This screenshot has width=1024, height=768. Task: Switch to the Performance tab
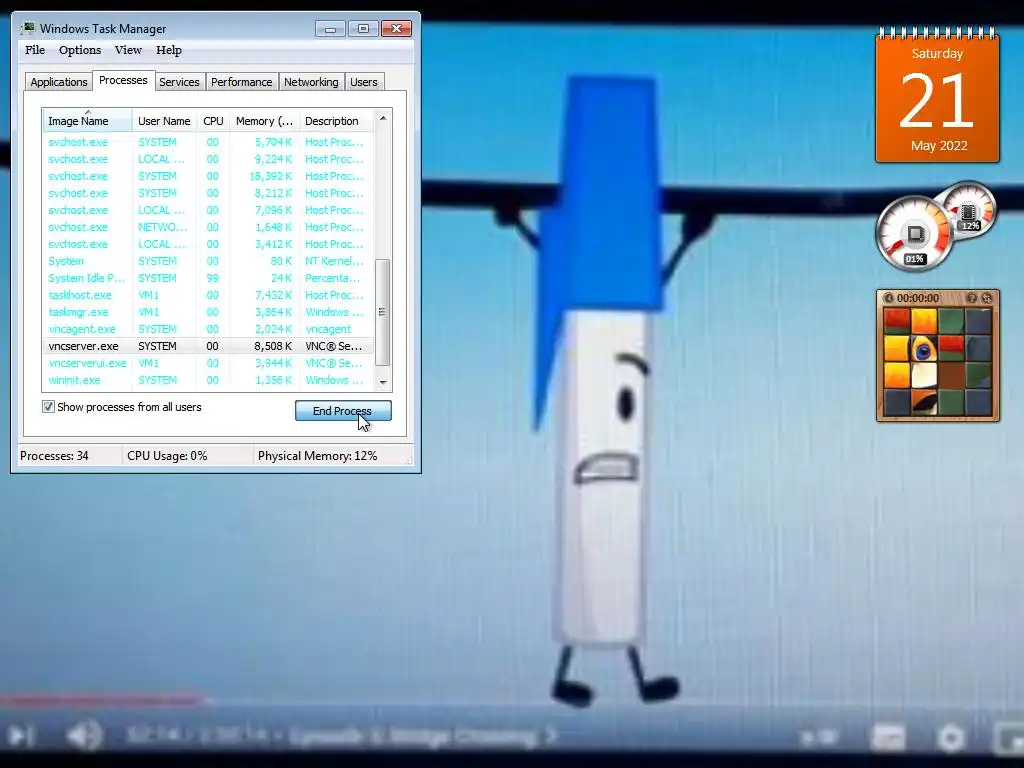242,82
